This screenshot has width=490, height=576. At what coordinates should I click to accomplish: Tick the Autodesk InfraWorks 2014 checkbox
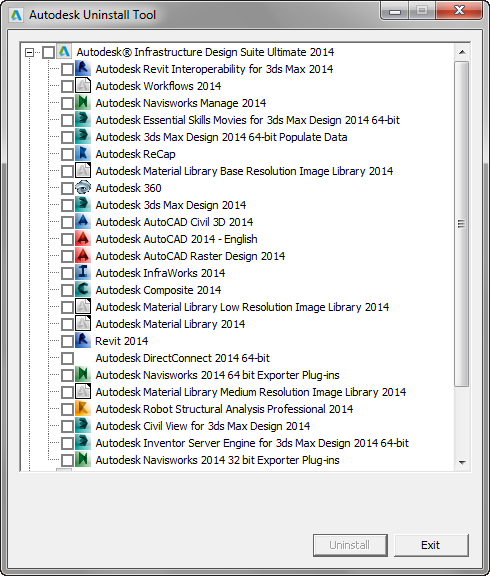[67, 273]
